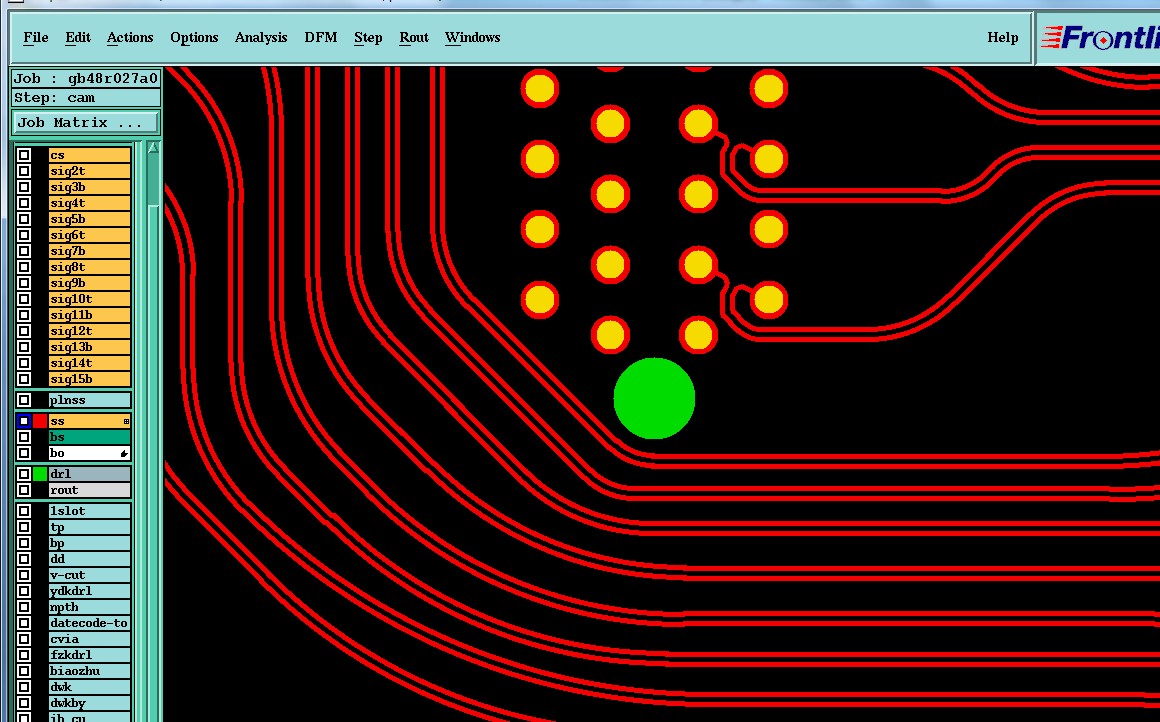Toggle the sig9b layer checkbox
1160x722 pixels.
tap(24, 283)
